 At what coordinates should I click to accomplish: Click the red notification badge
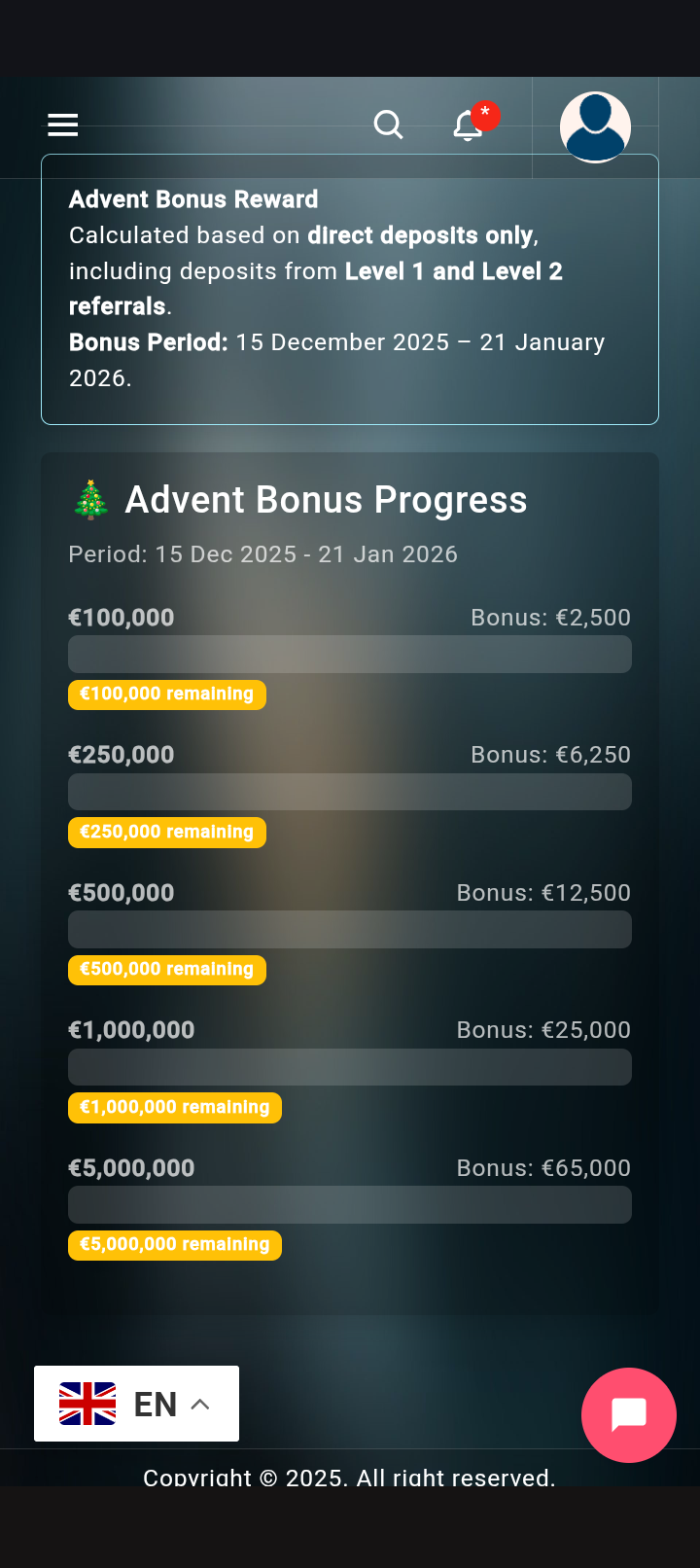click(485, 115)
